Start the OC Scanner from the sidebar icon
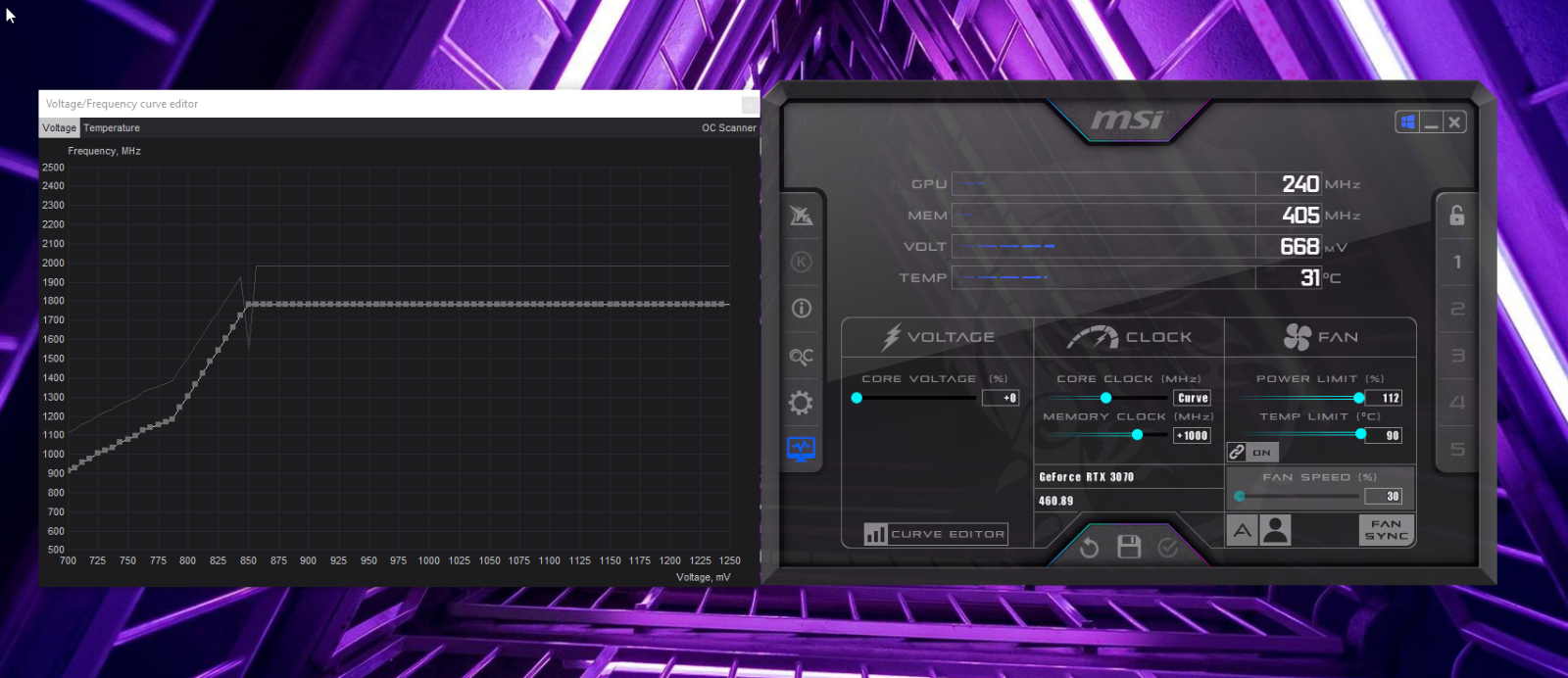 [x=801, y=357]
